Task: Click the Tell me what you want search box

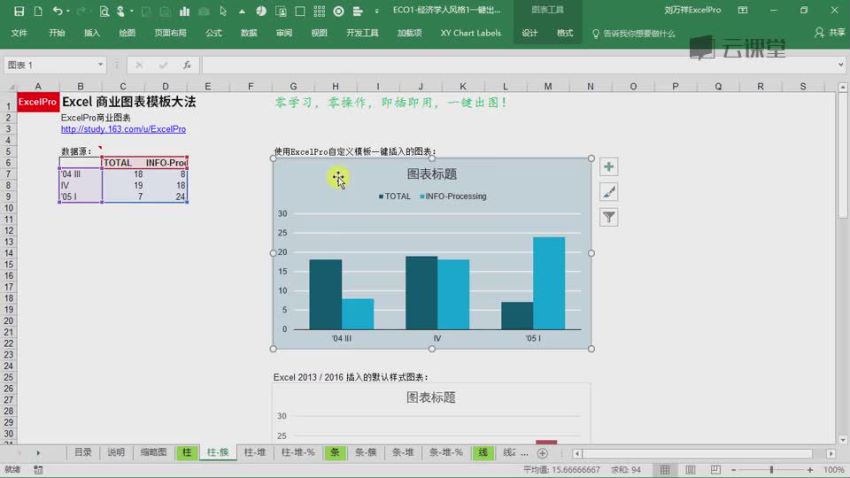Action: point(633,34)
